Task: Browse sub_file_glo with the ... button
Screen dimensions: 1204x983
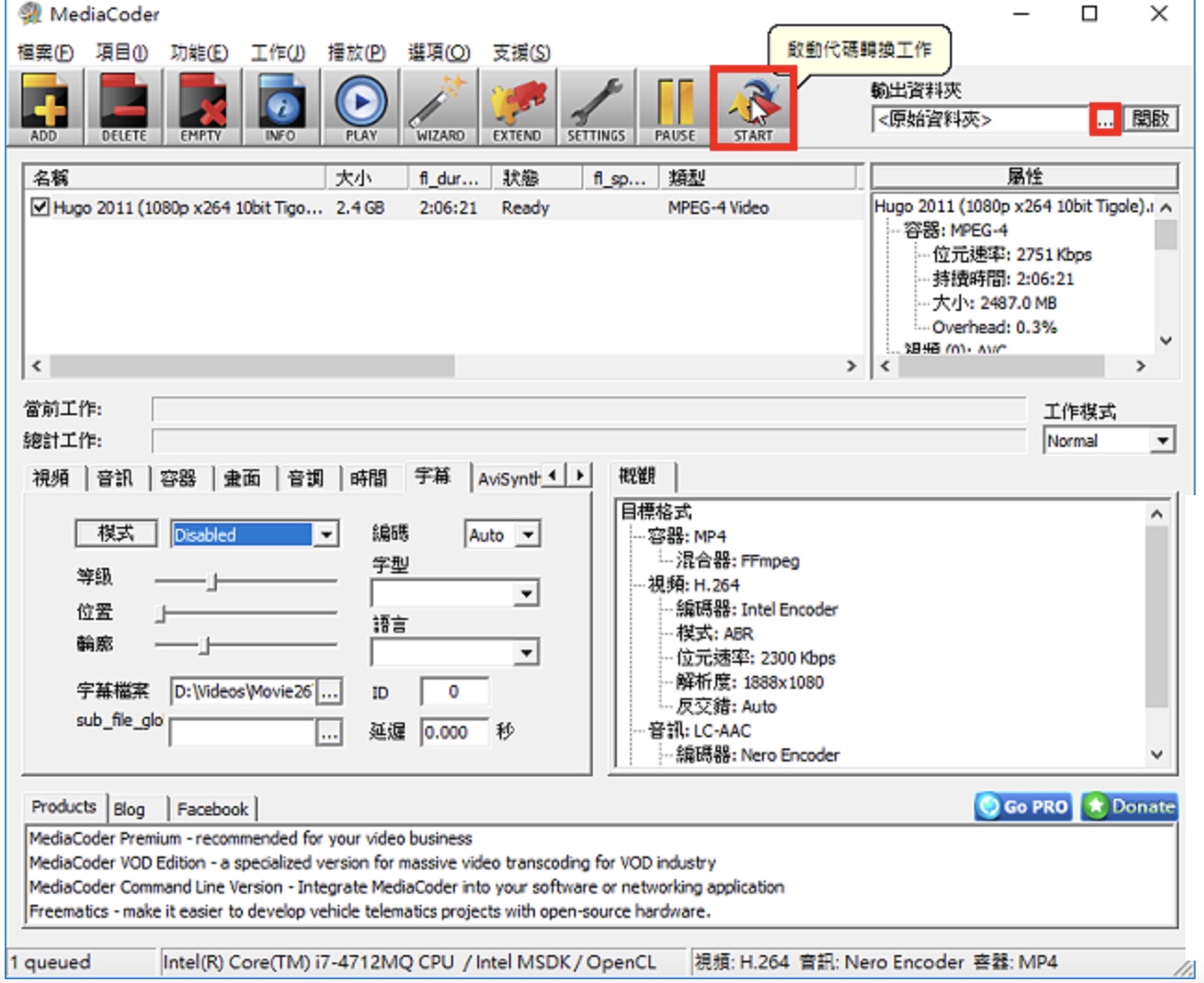Action: (329, 734)
